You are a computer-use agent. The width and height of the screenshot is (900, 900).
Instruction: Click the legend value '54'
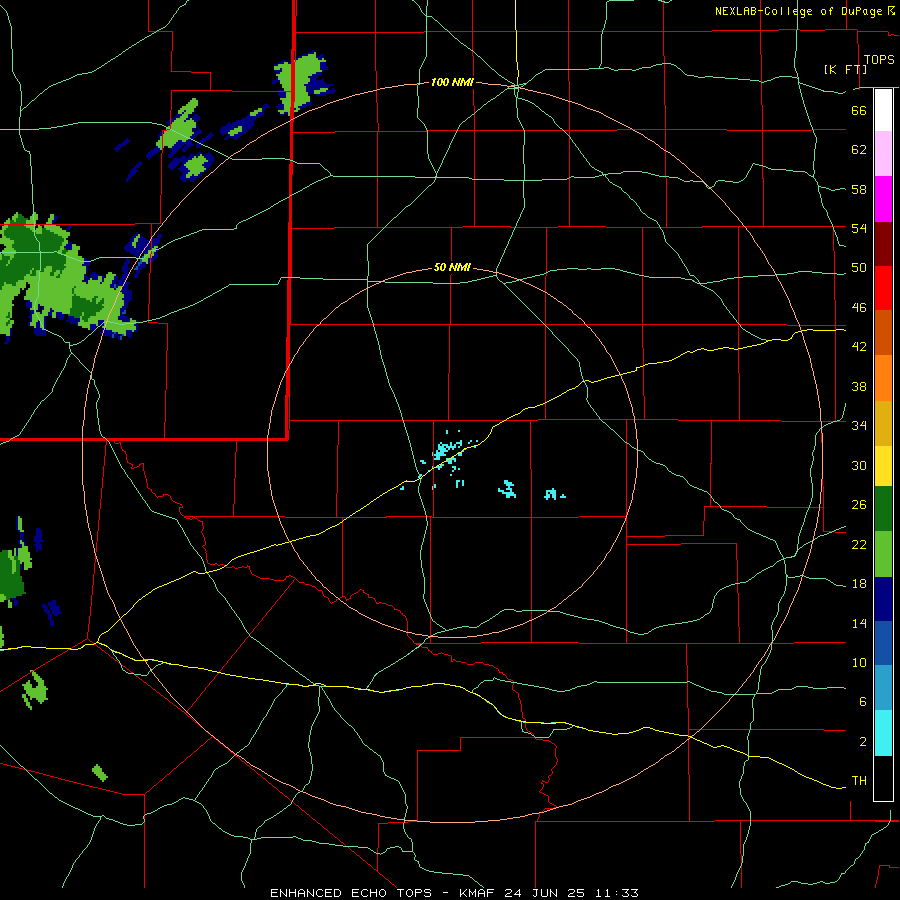859,228
